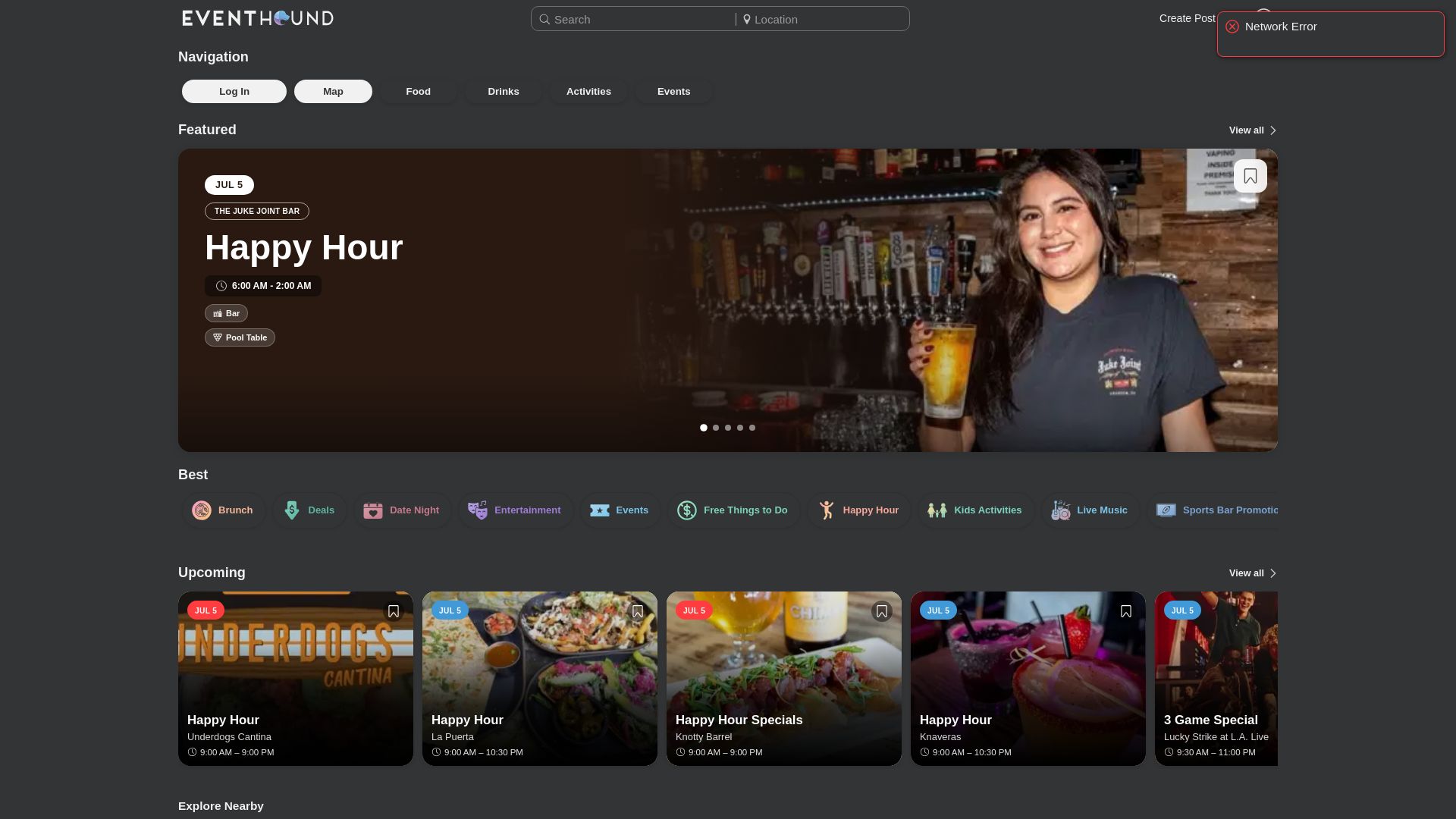Select the Brunch category icon
Screen dimensions: 1456x819
(x=202, y=510)
